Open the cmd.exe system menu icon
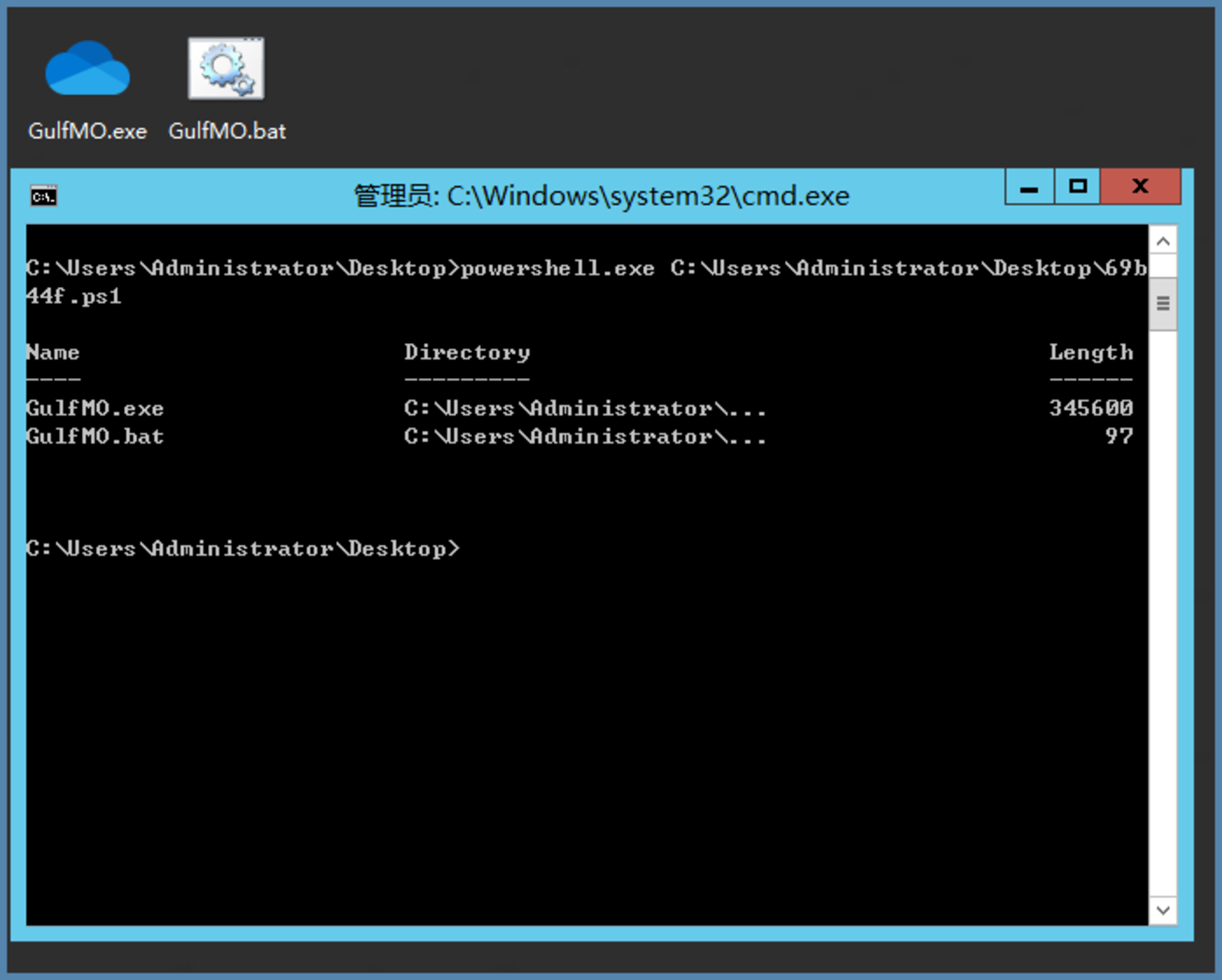1222x980 pixels. tap(43, 197)
